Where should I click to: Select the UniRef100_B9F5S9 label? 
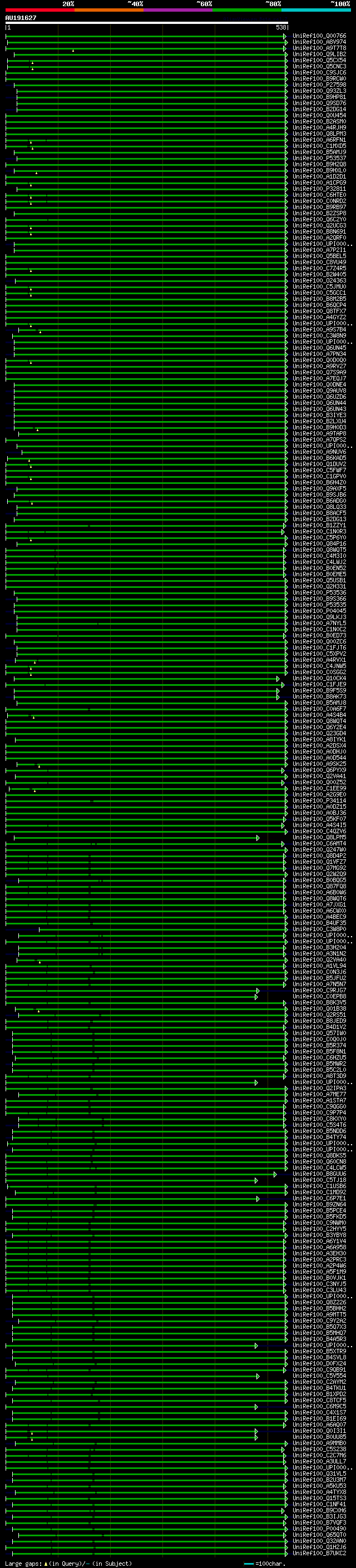coord(319,691)
